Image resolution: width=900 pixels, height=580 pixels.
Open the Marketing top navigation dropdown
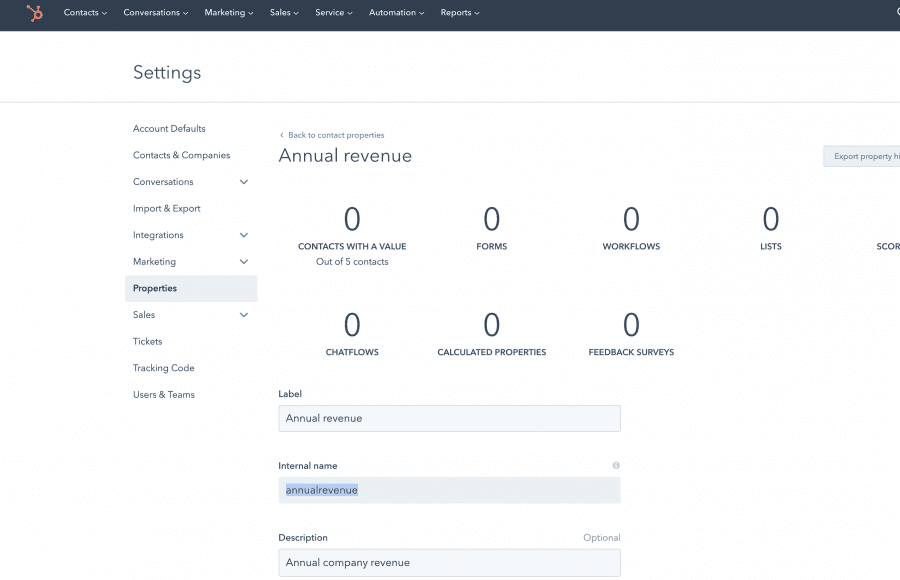click(229, 13)
